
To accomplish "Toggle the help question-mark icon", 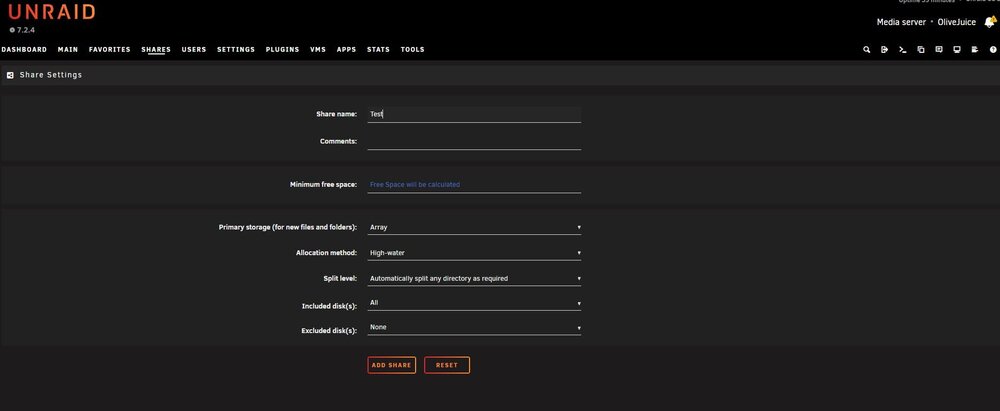I will tap(993, 50).
